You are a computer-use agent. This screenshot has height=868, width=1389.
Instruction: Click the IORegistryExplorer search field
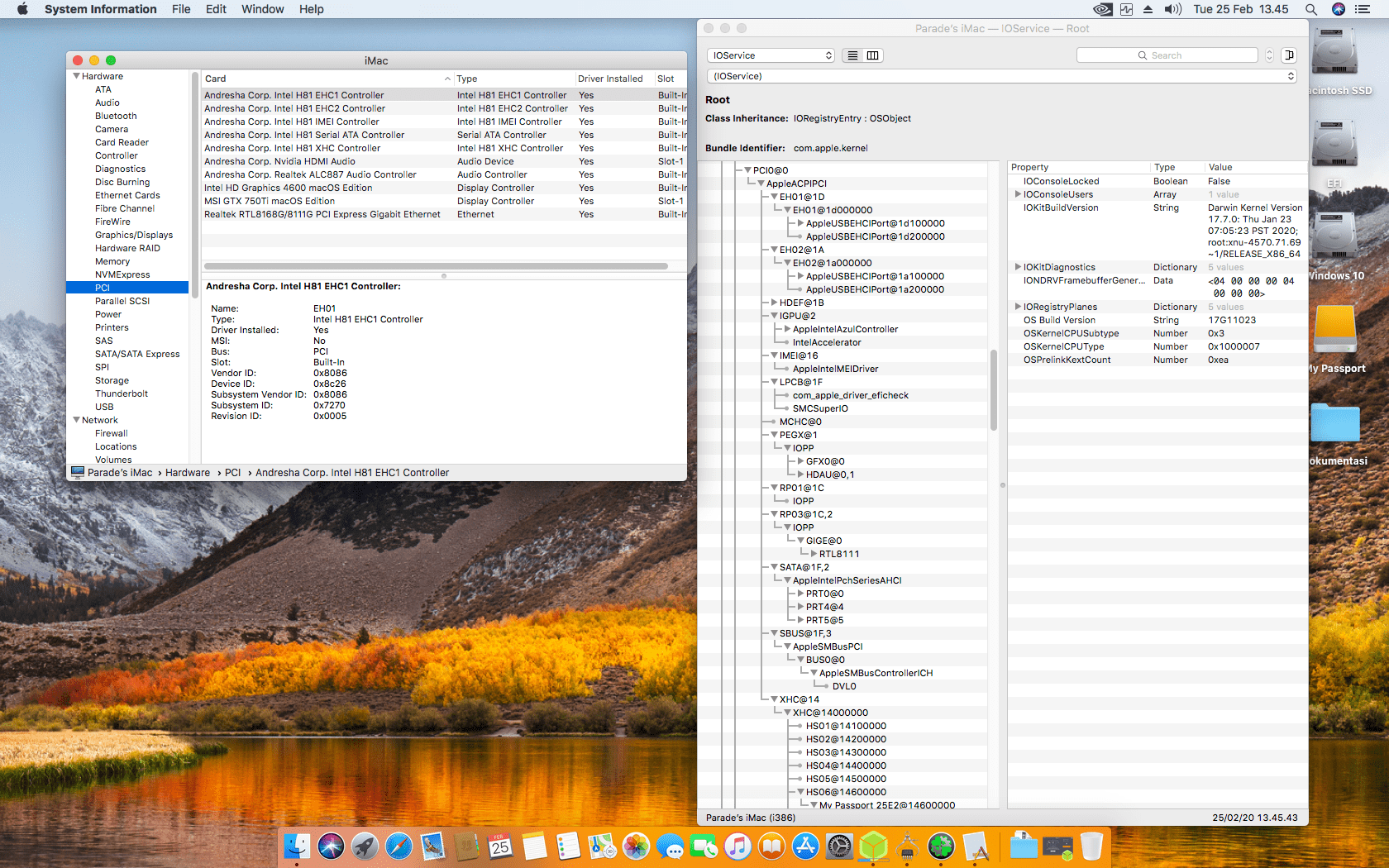[x=1167, y=55]
